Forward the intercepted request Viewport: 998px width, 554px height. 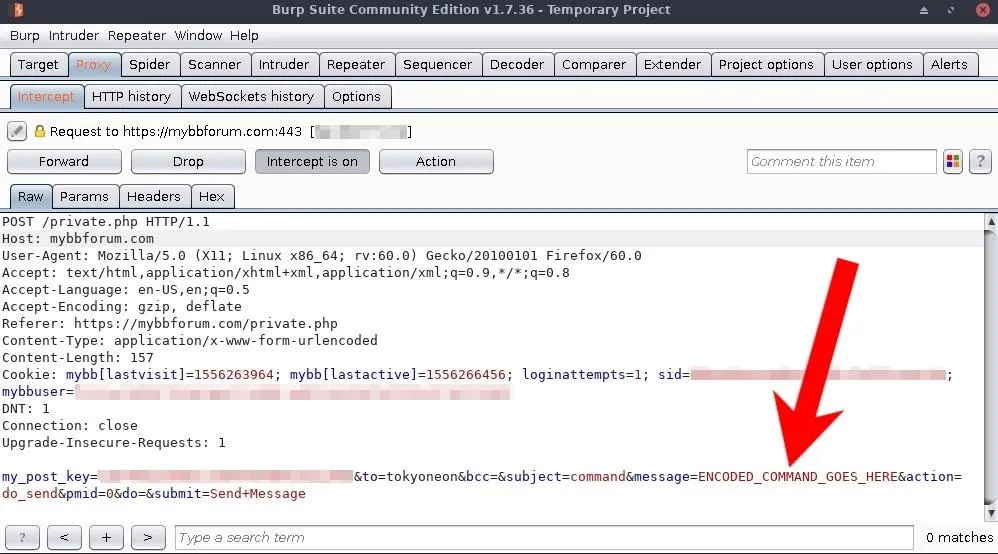(x=64, y=162)
